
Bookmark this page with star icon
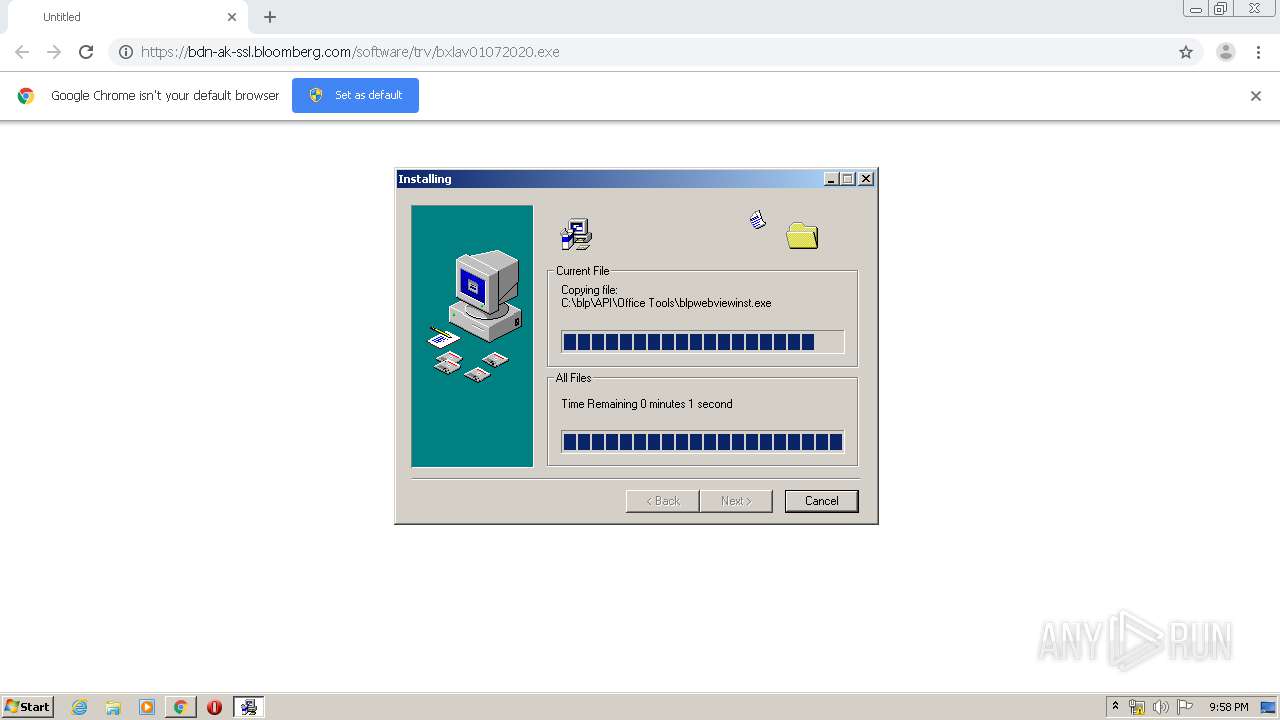[1186, 52]
